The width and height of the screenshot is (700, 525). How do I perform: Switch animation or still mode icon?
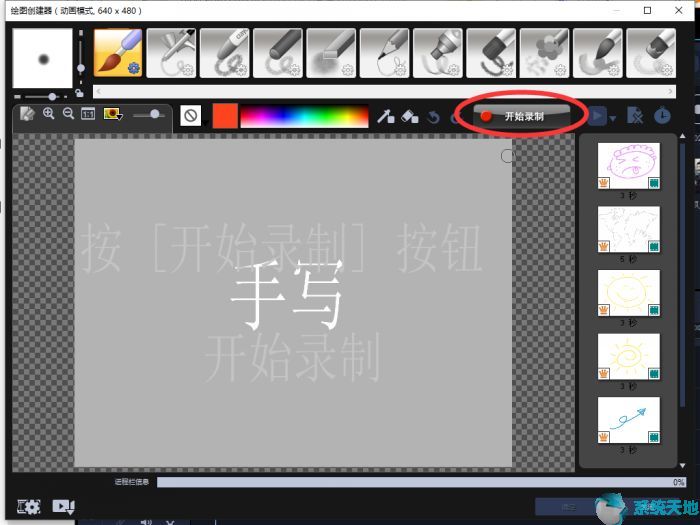[x=63, y=506]
